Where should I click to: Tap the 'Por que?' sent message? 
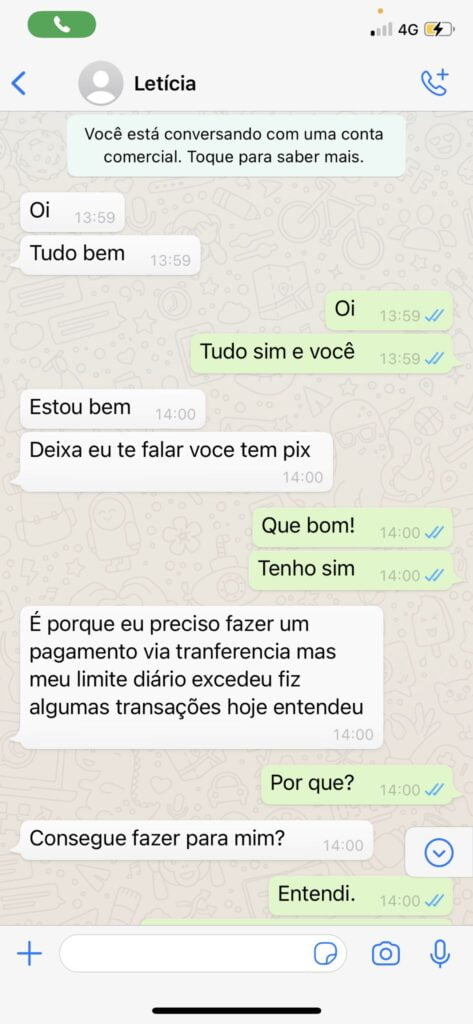tap(357, 785)
